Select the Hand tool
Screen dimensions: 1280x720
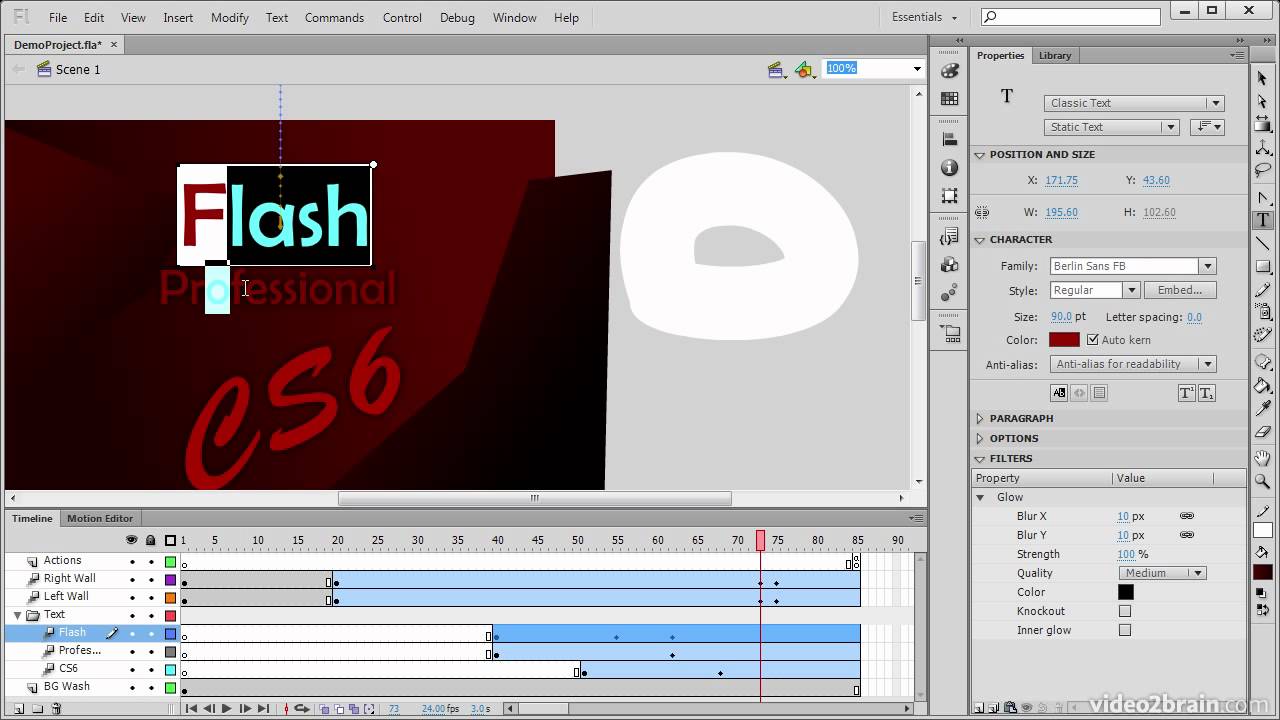tap(1263, 458)
